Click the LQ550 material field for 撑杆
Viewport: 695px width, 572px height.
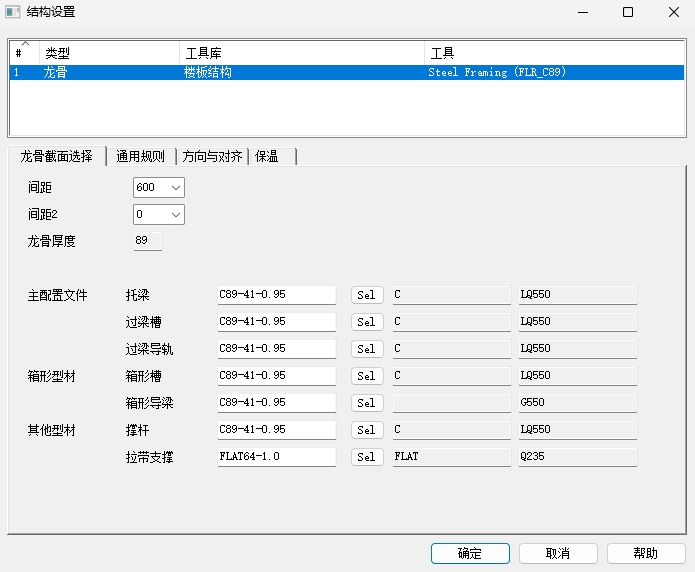coord(578,430)
